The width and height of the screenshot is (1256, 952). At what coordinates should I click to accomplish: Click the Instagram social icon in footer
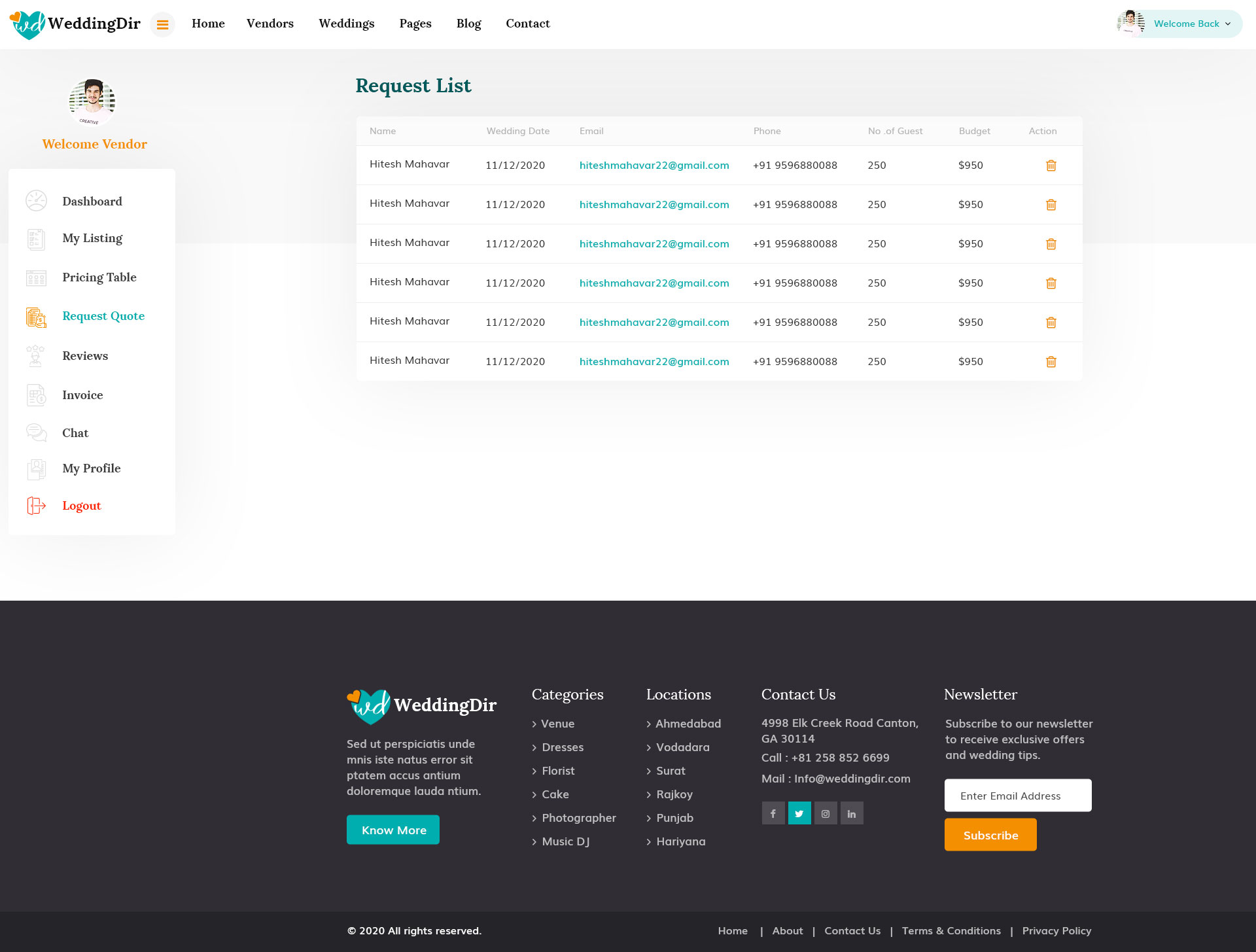click(x=825, y=813)
